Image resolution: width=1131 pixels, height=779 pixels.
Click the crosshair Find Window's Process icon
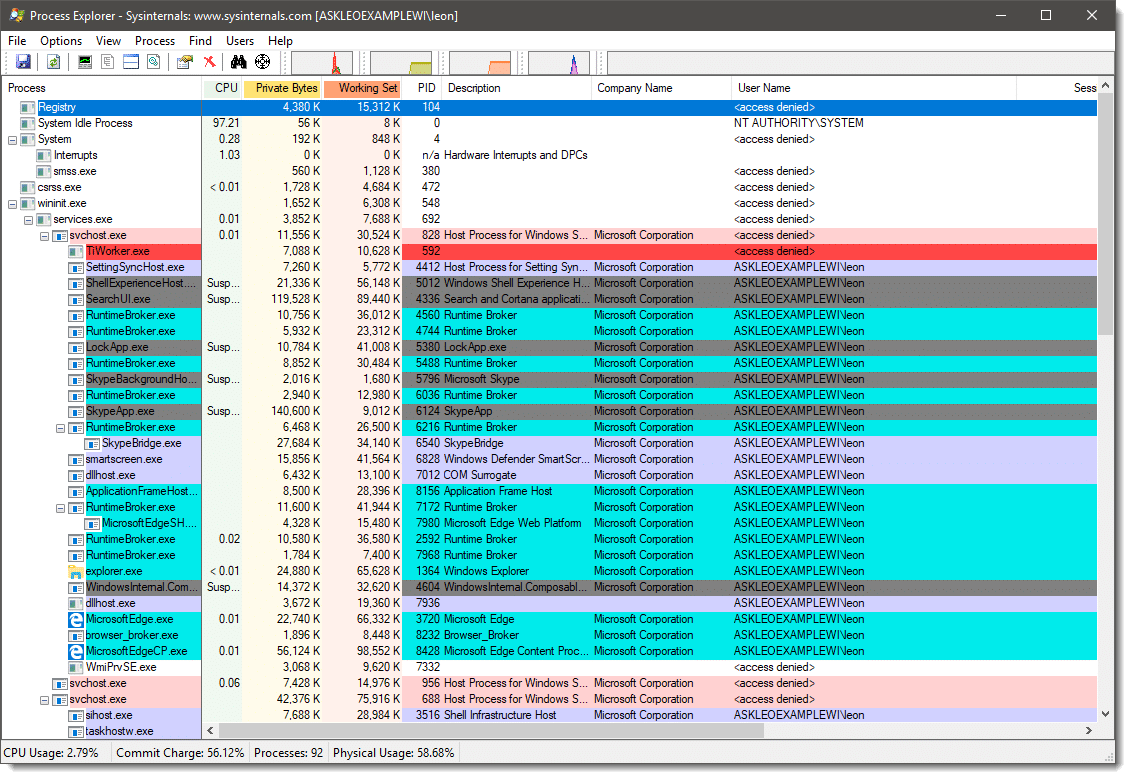point(263,62)
